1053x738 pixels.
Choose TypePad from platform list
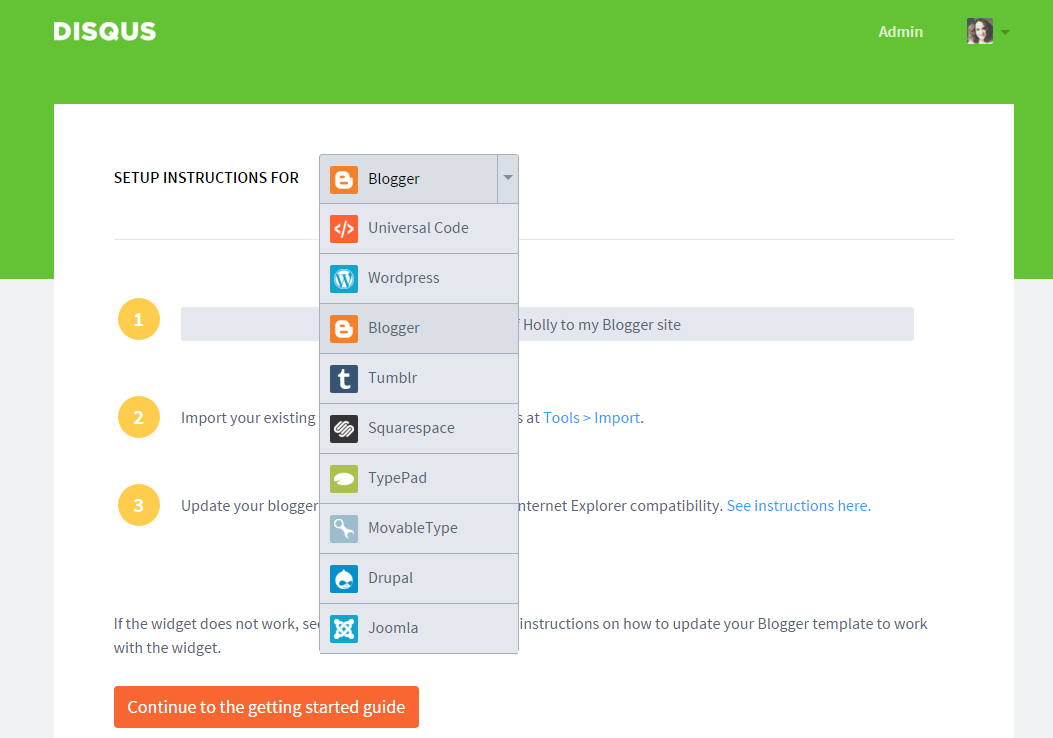(419, 479)
